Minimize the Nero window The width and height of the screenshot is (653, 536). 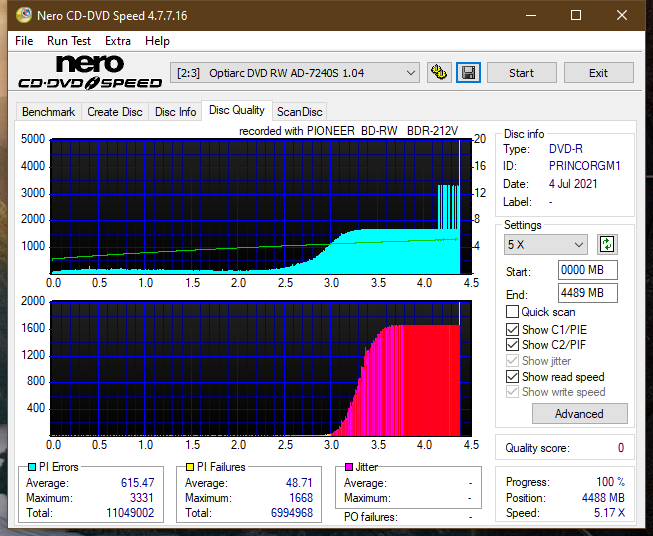(531, 15)
